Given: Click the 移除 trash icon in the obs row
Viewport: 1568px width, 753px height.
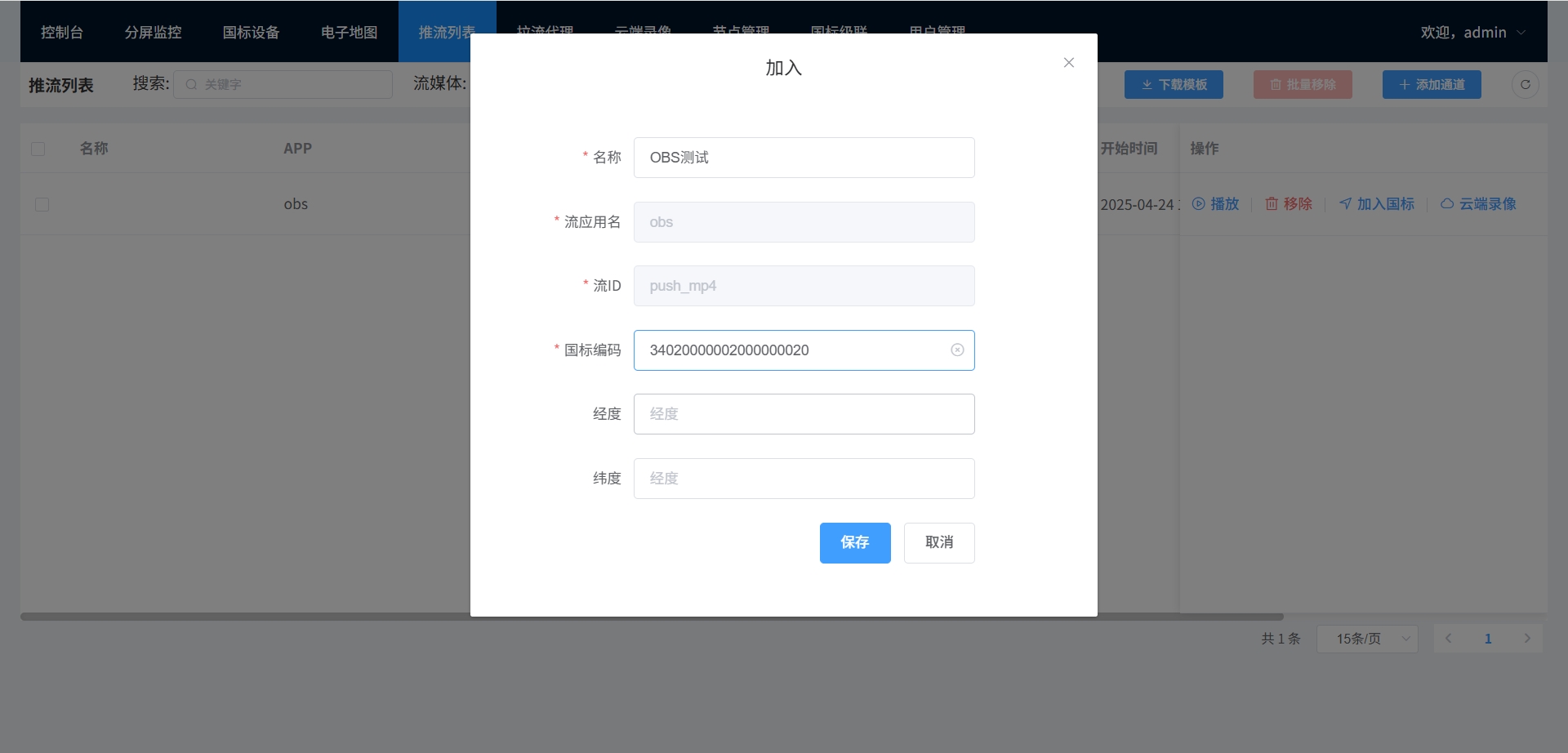Looking at the screenshot, I should (1272, 204).
